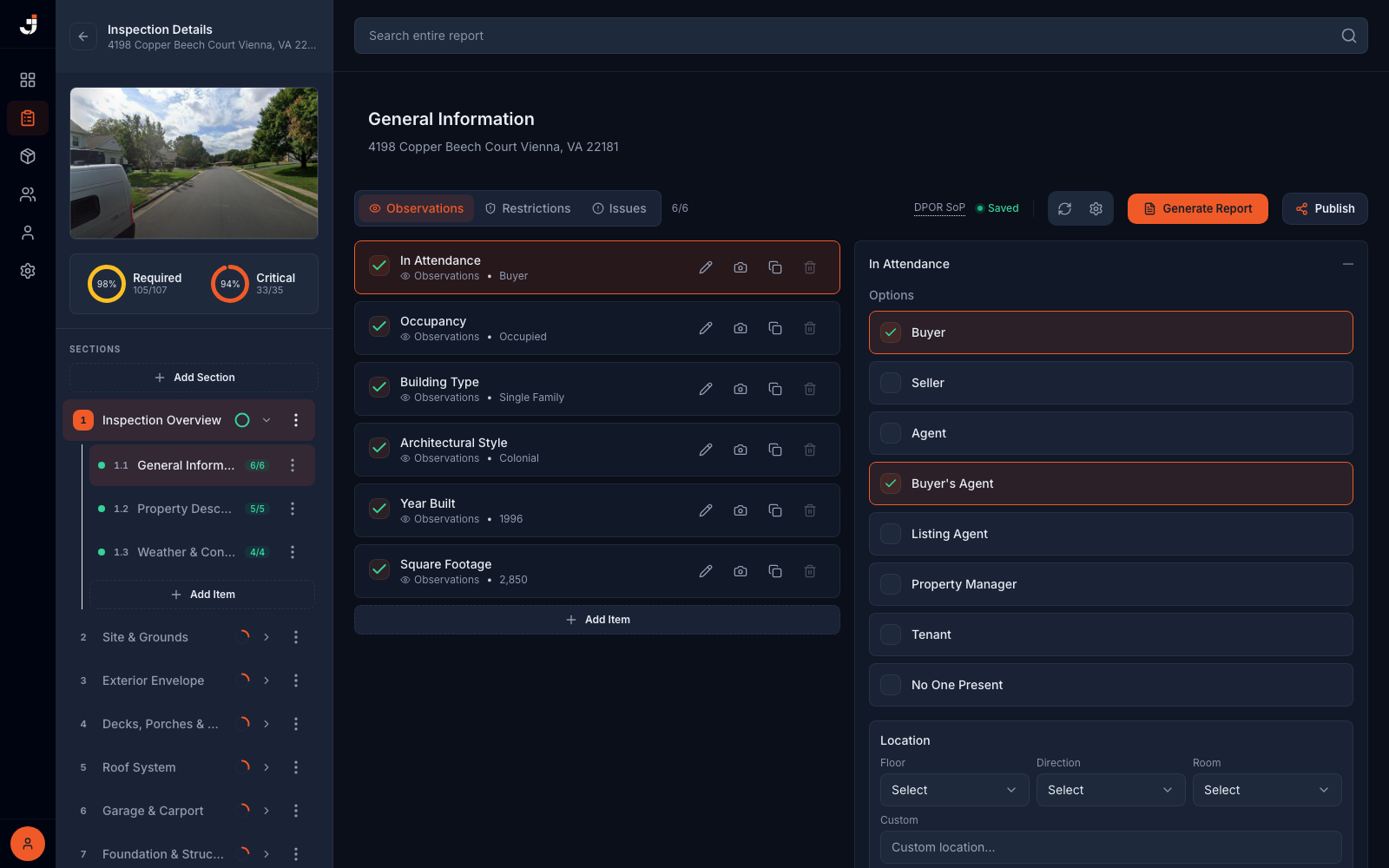Click Add Section in the sidebar
This screenshot has width=1389, height=868.
coord(194,378)
